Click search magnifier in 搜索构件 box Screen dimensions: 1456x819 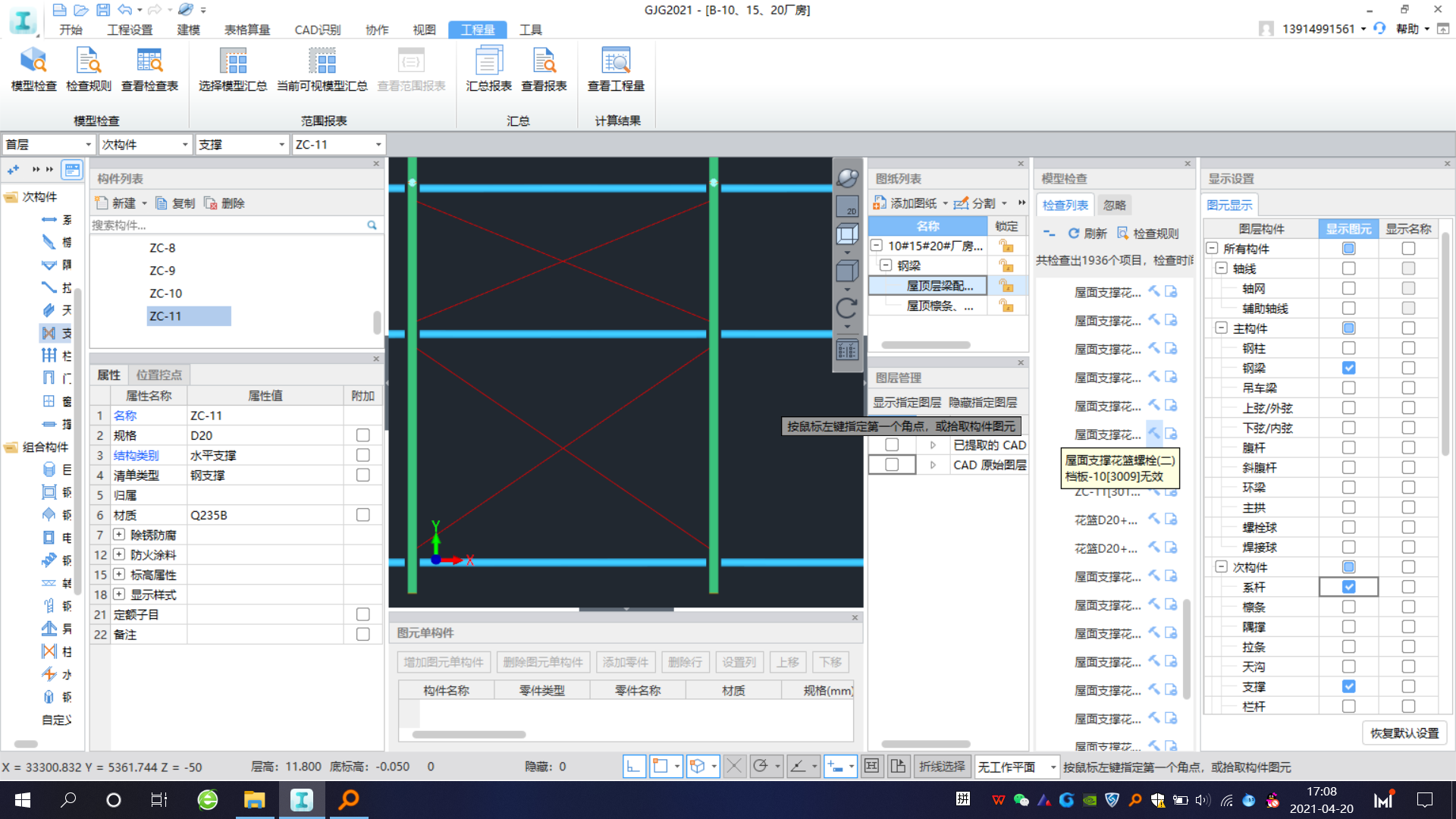pos(372,225)
